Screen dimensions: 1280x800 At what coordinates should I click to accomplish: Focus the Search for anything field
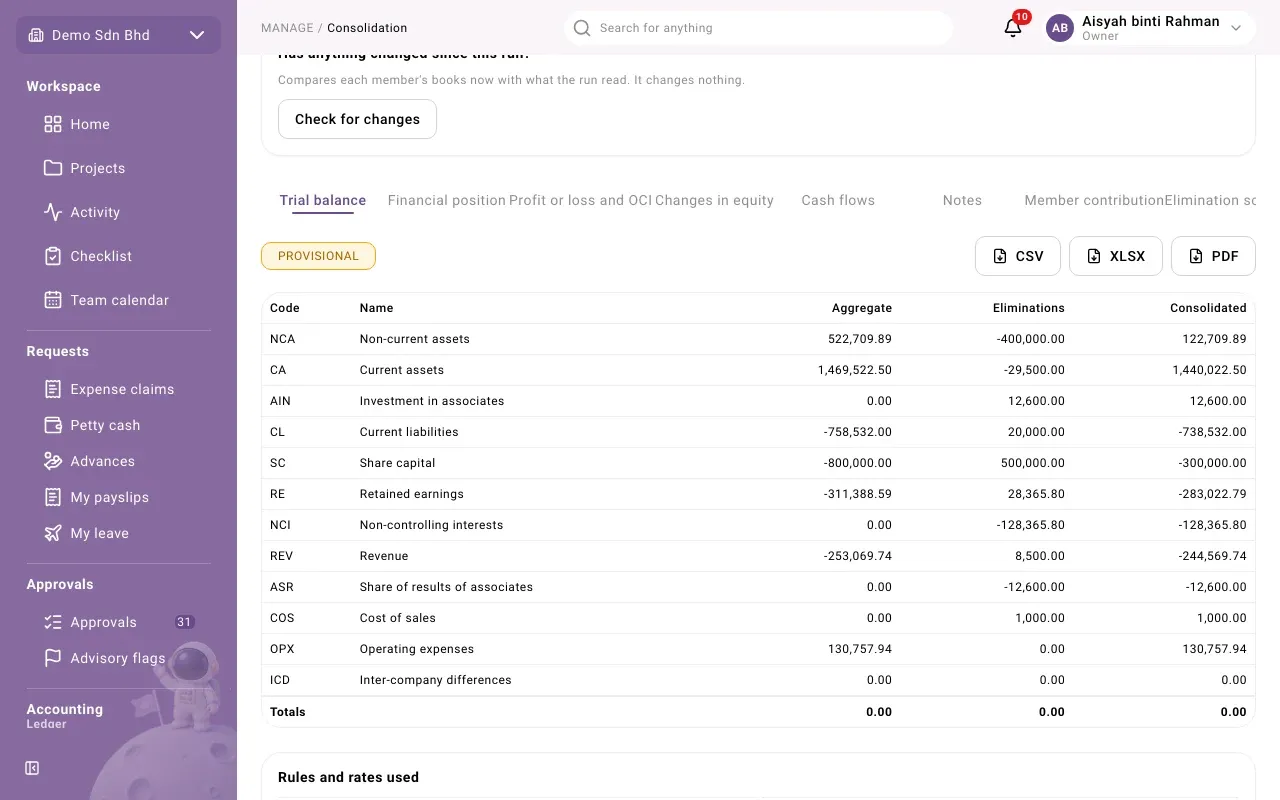point(758,28)
